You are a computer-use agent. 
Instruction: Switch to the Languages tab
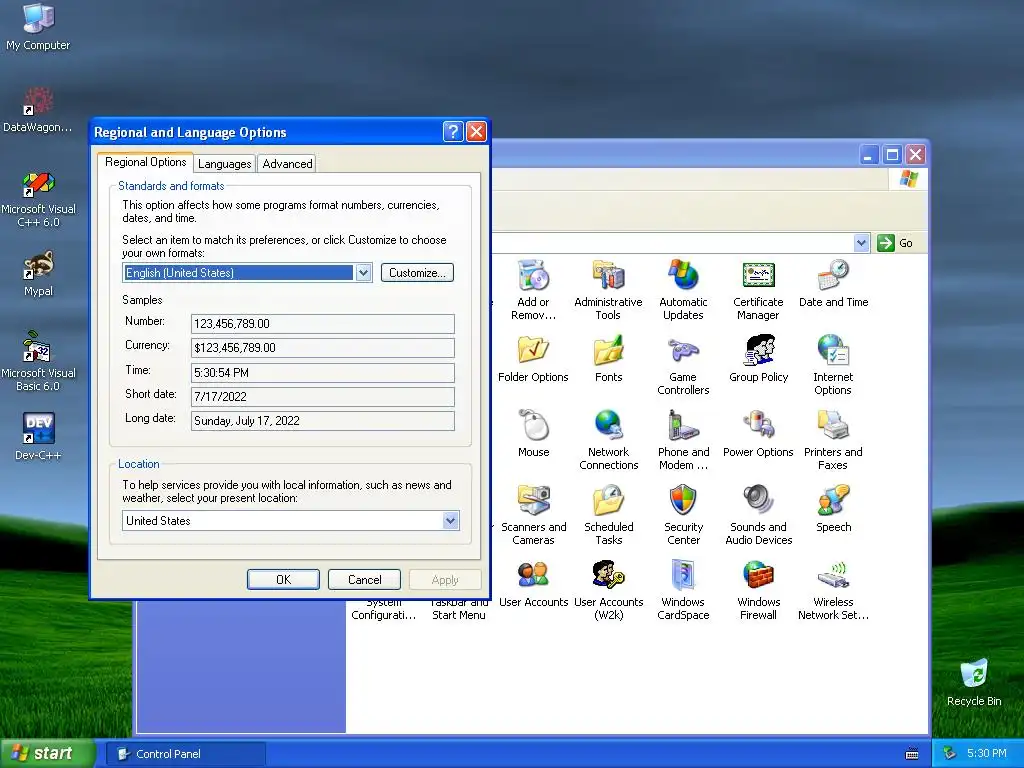(x=225, y=163)
